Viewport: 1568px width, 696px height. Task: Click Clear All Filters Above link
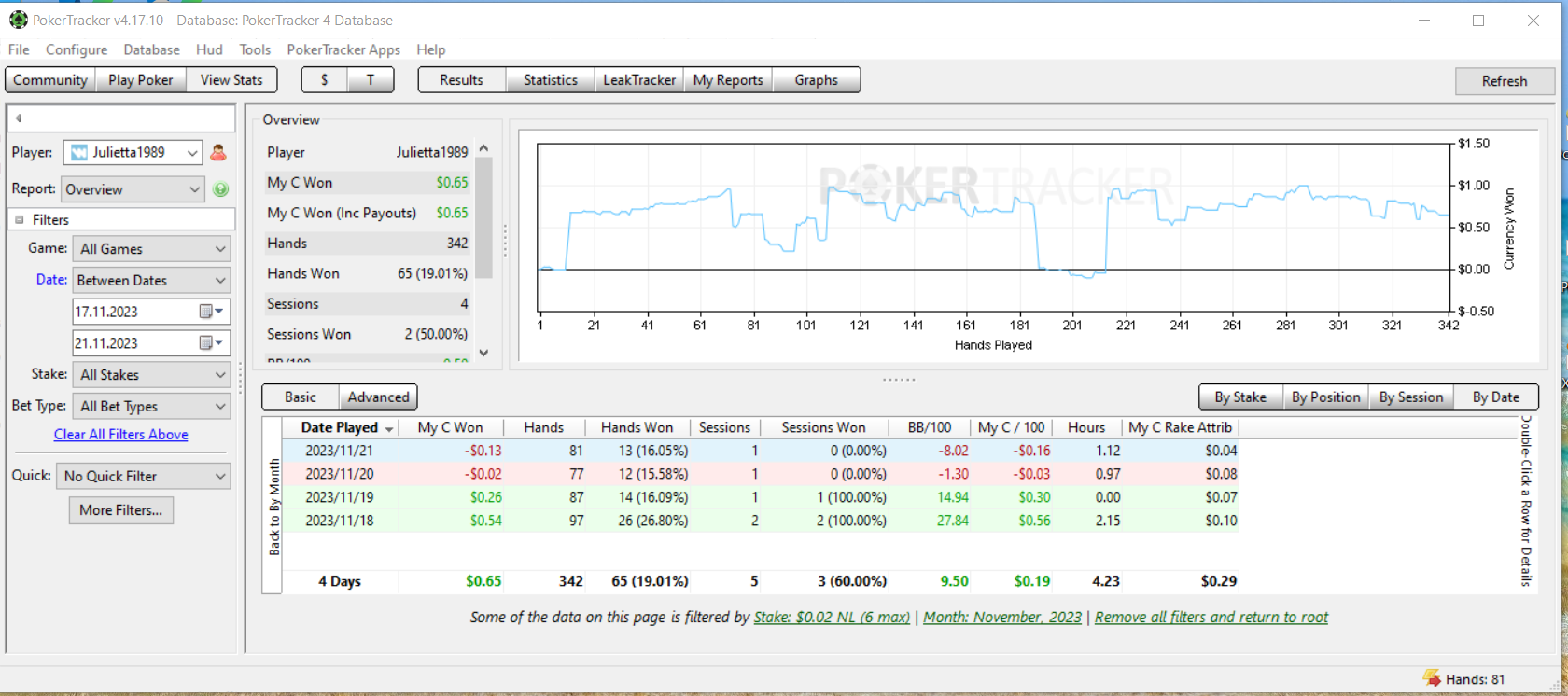pos(121,435)
